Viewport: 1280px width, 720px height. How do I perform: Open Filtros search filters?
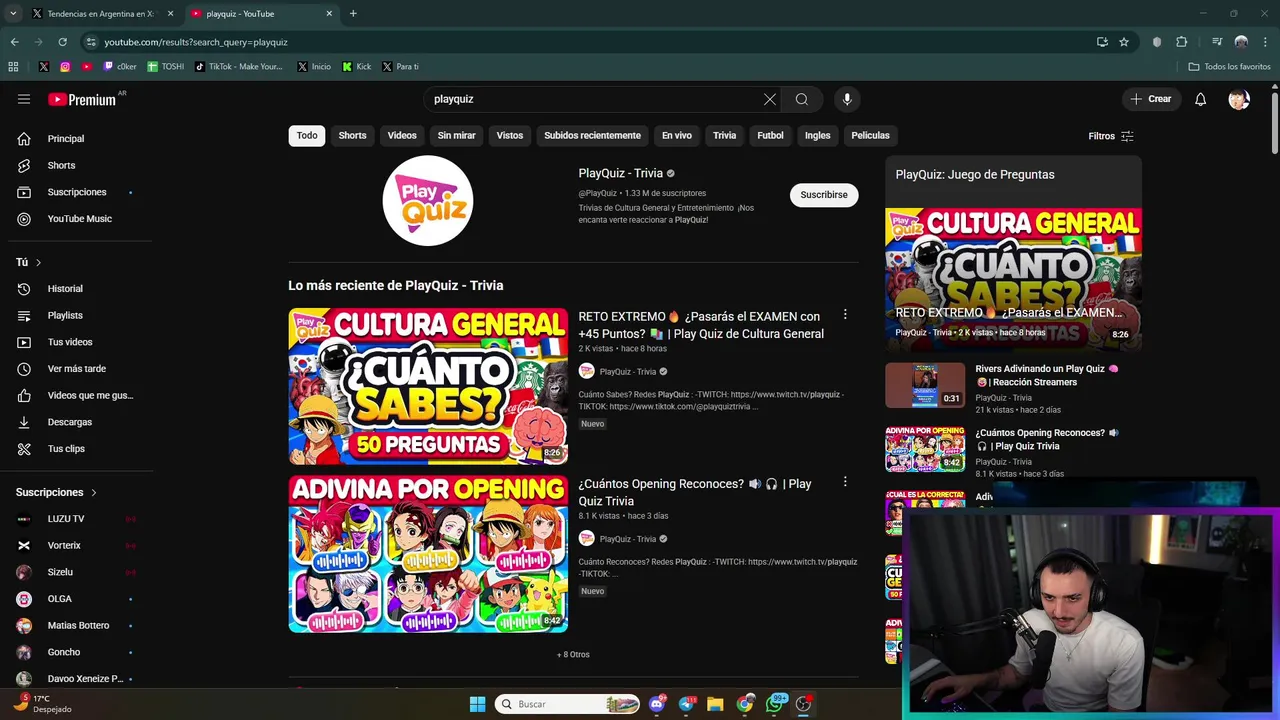point(1111,136)
